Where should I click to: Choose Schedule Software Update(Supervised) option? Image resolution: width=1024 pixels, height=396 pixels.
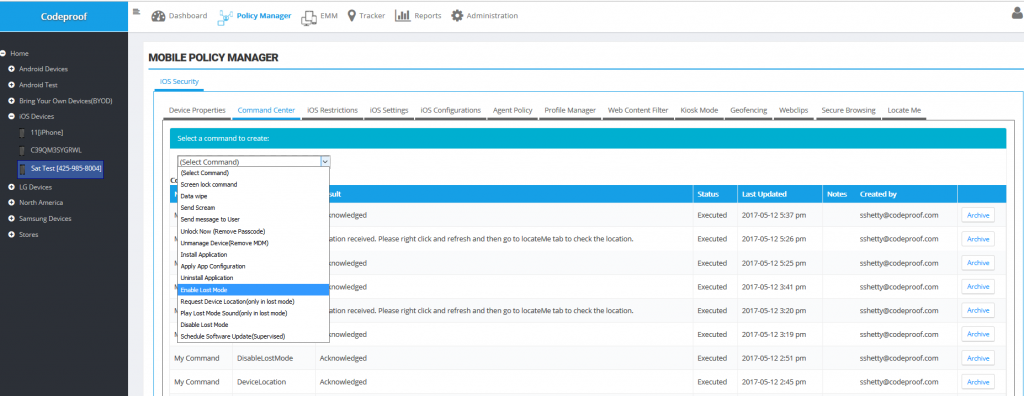(x=253, y=336)
